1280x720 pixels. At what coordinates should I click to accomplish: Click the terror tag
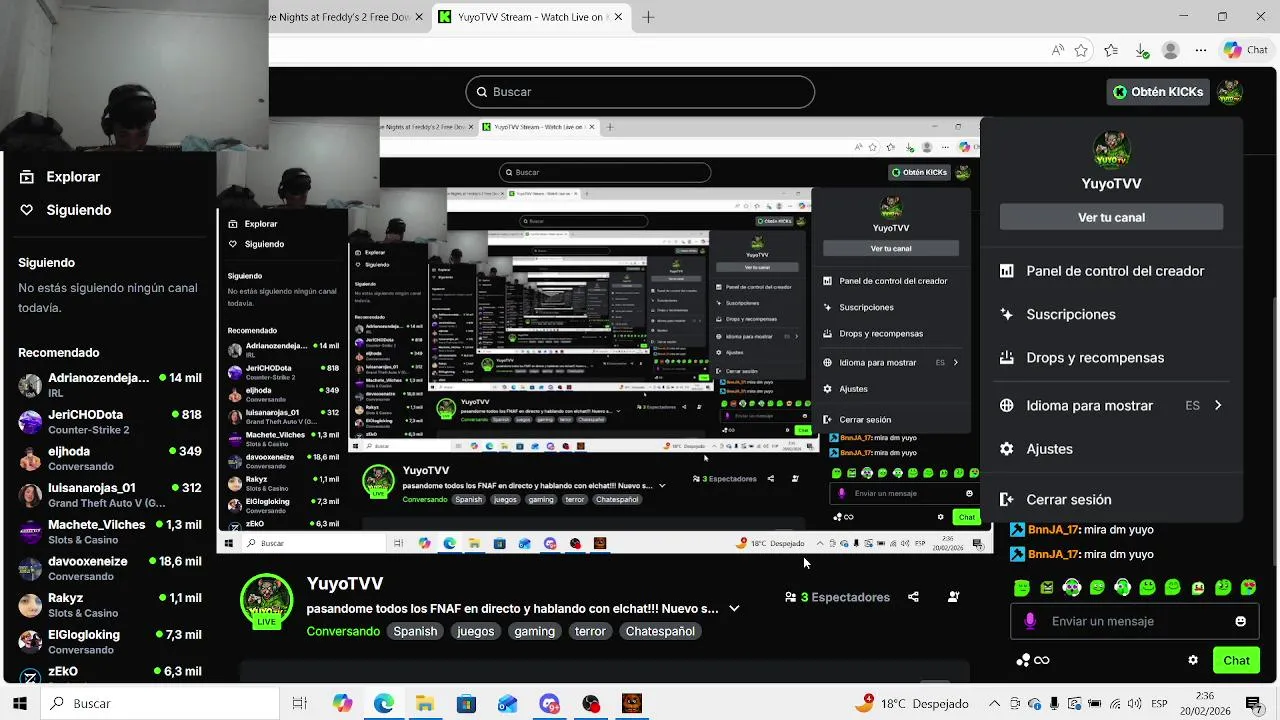point(590,631)
